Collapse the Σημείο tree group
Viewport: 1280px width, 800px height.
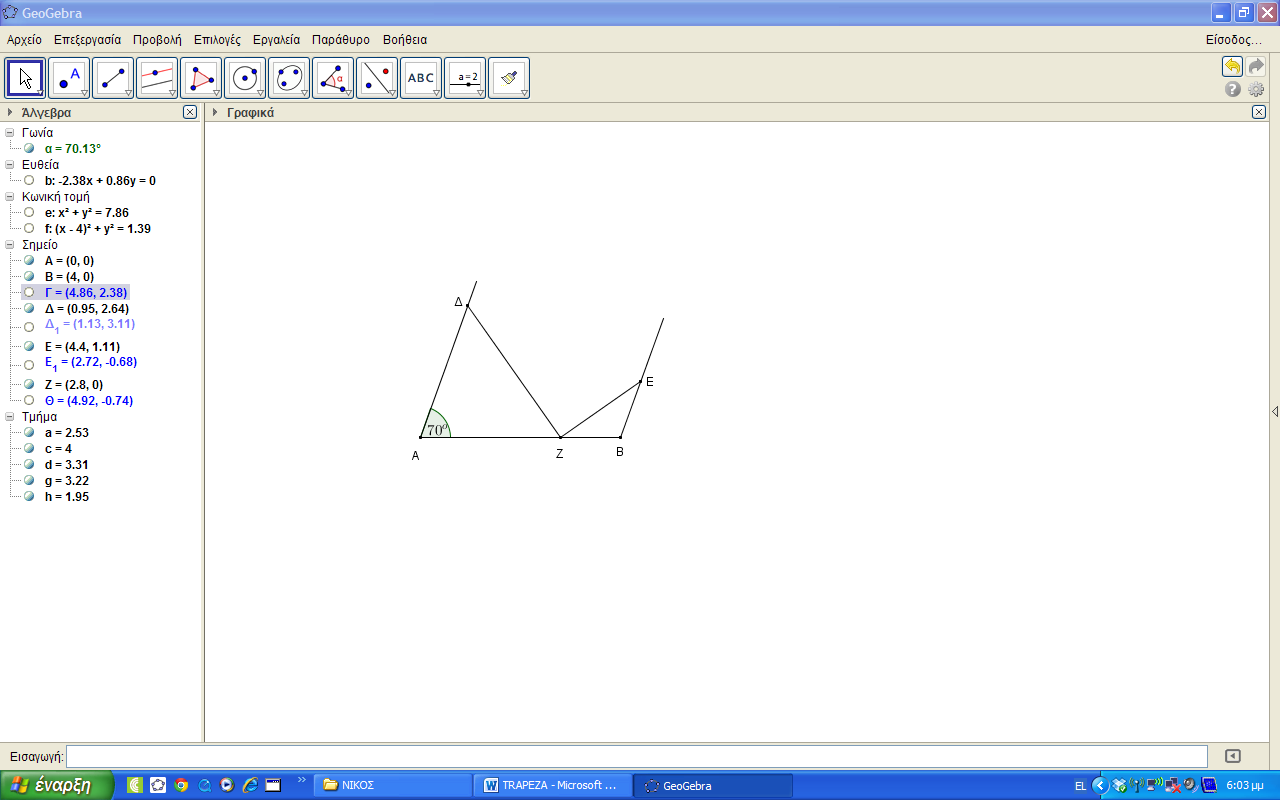click(x=10, y=244)
